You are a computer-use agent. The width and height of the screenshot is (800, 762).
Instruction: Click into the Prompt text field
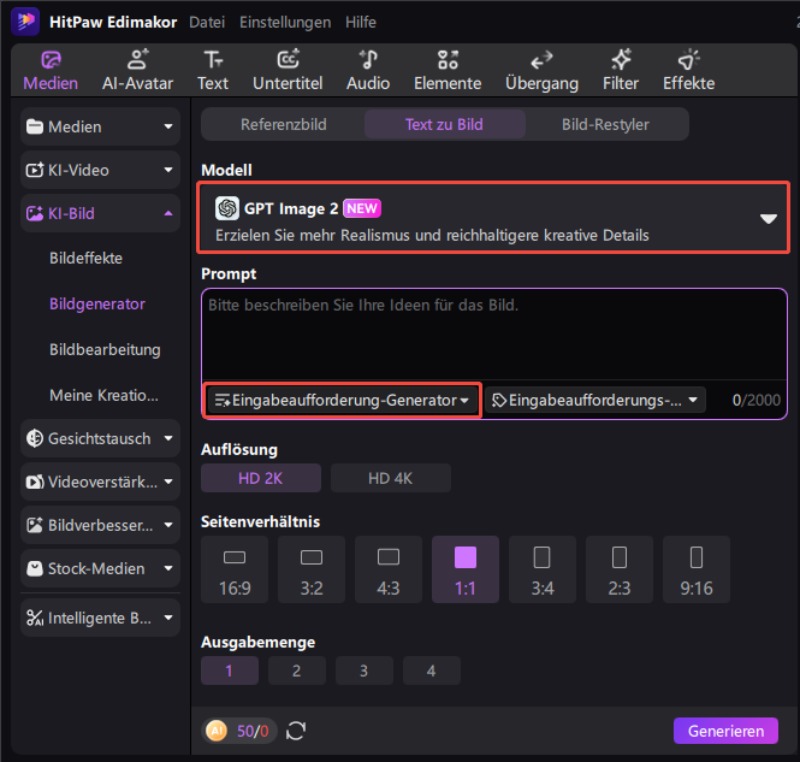494,335
